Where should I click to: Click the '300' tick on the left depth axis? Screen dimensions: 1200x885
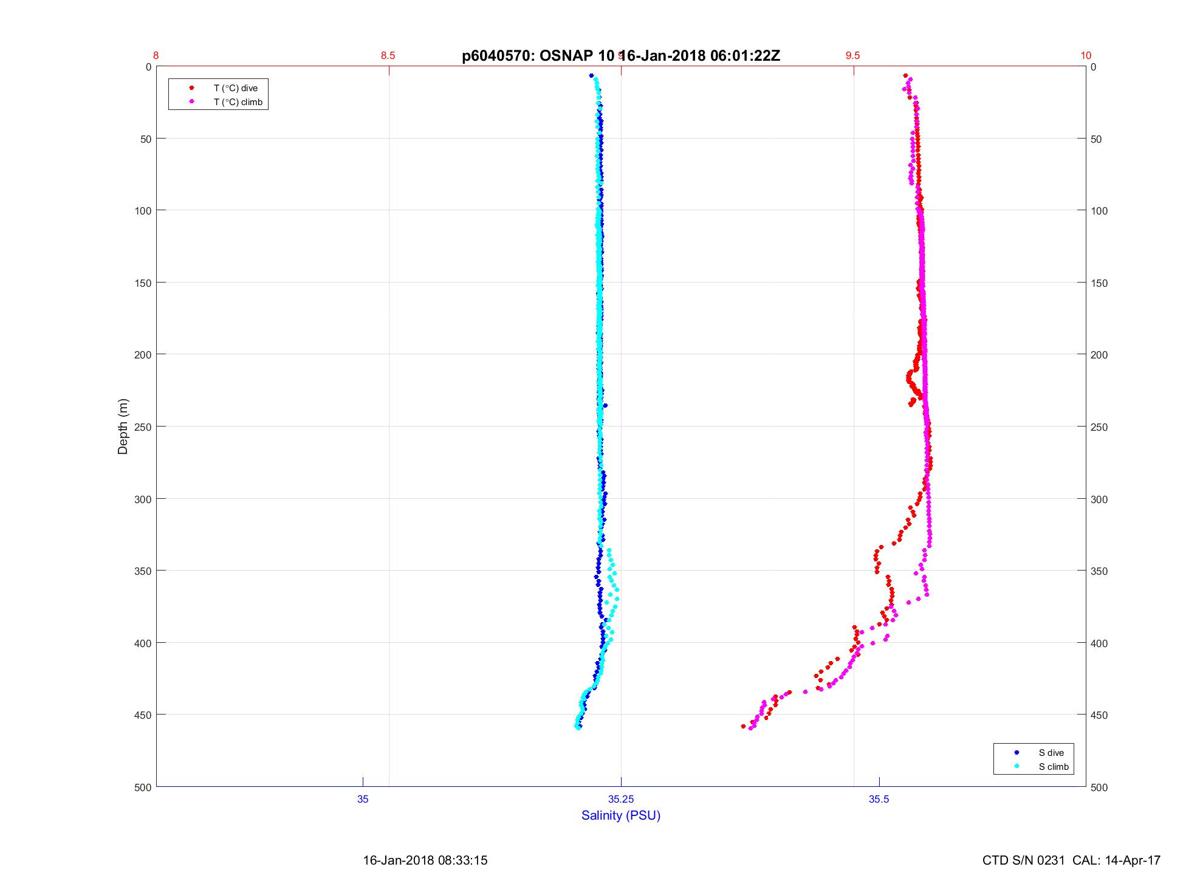(x=142, y=499)
